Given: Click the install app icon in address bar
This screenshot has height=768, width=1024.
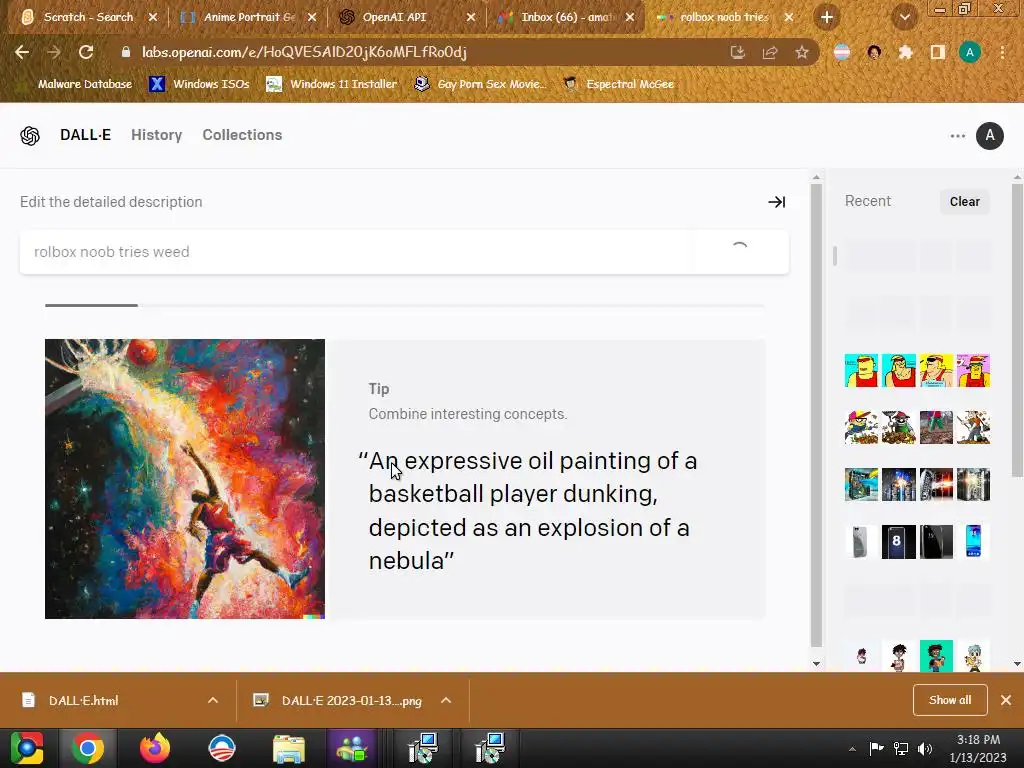Looking at the screenshot, I should coord(738,52).
